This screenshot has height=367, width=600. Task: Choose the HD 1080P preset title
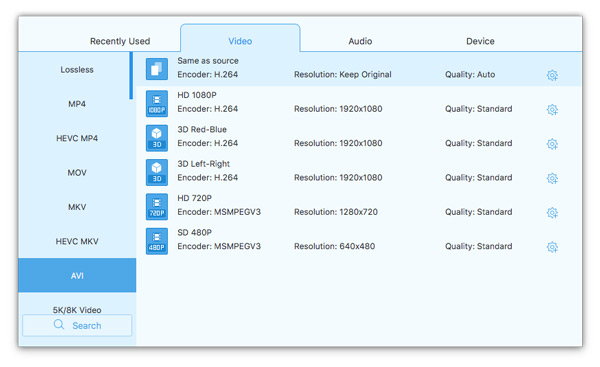coord(197,95)
